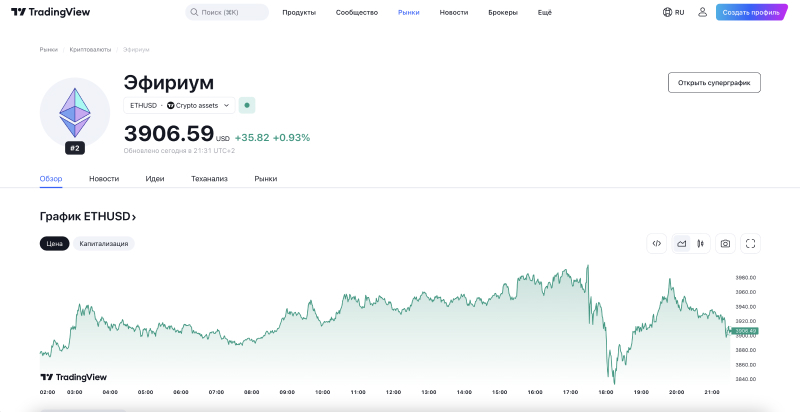Click the Обновлено сегодня timestamp text
The image size is (800, 412).
click(x=179, y=151)
